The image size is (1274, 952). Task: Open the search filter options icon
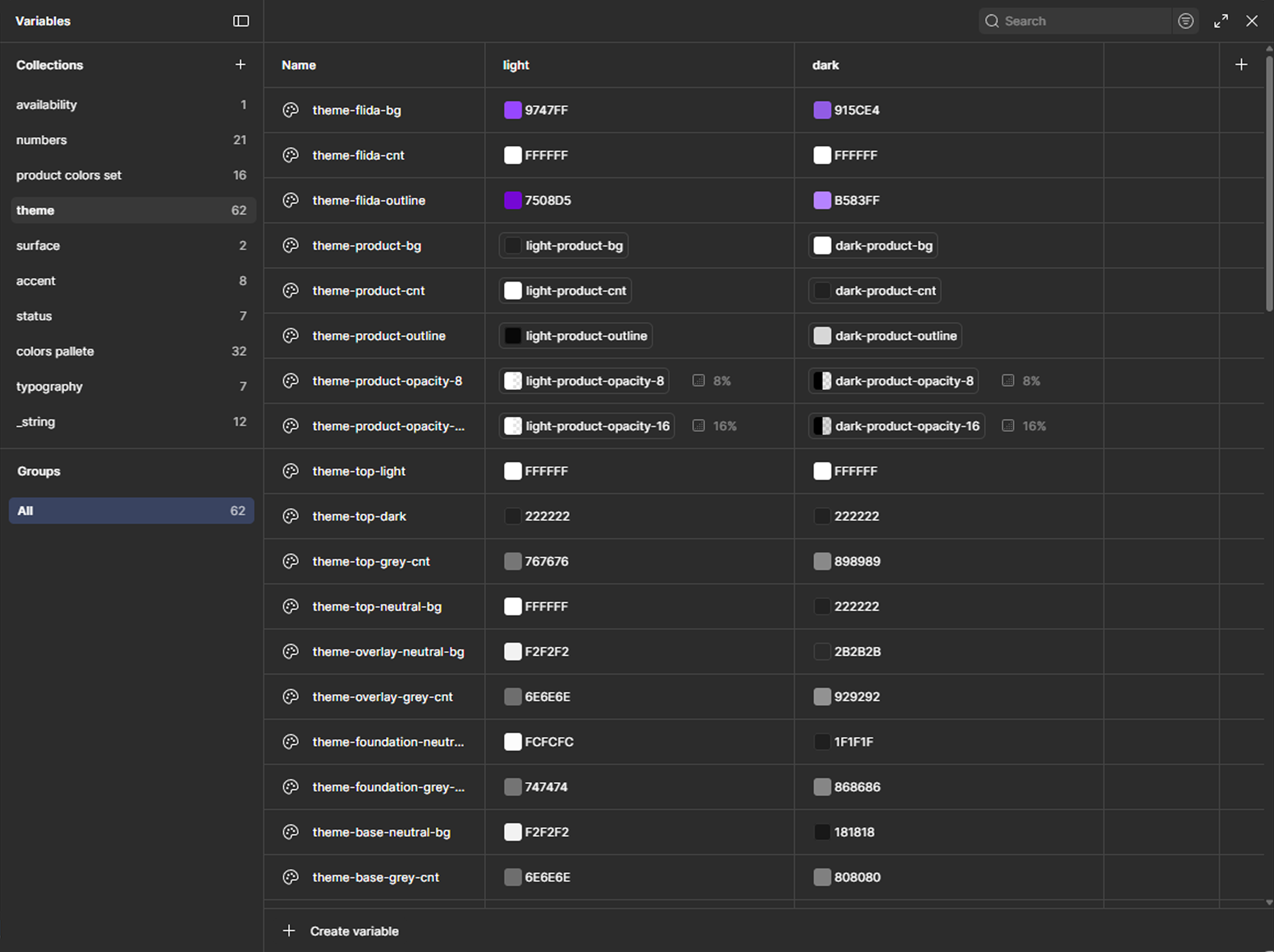(1185, 21)
